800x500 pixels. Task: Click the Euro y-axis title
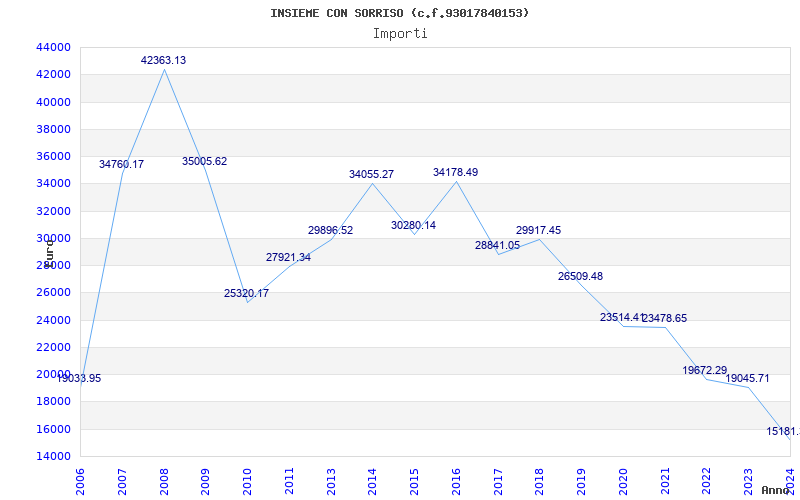[x=49, y=253]
